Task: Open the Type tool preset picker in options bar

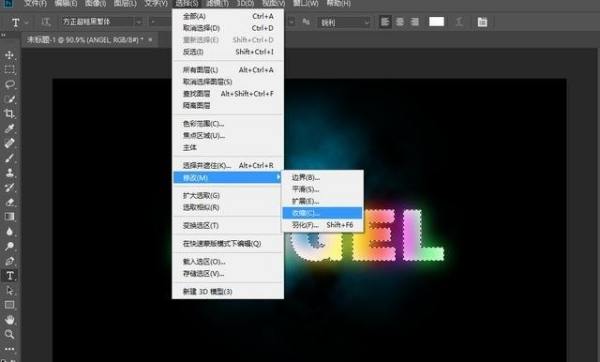Action: pos(19,22)
